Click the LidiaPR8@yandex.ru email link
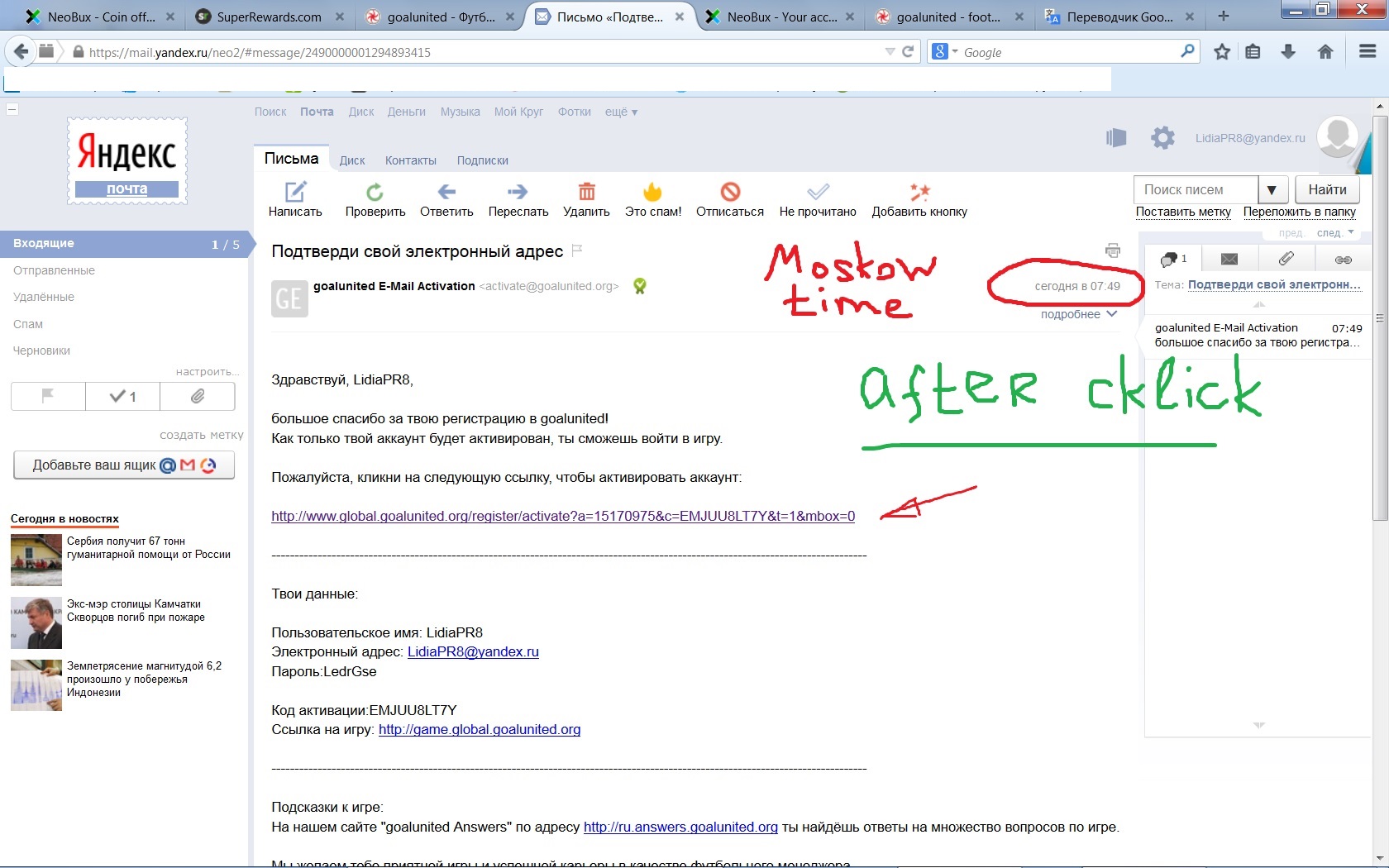Image resolution: width=1389 pixels, height=868 pixels. coord(473,651)
